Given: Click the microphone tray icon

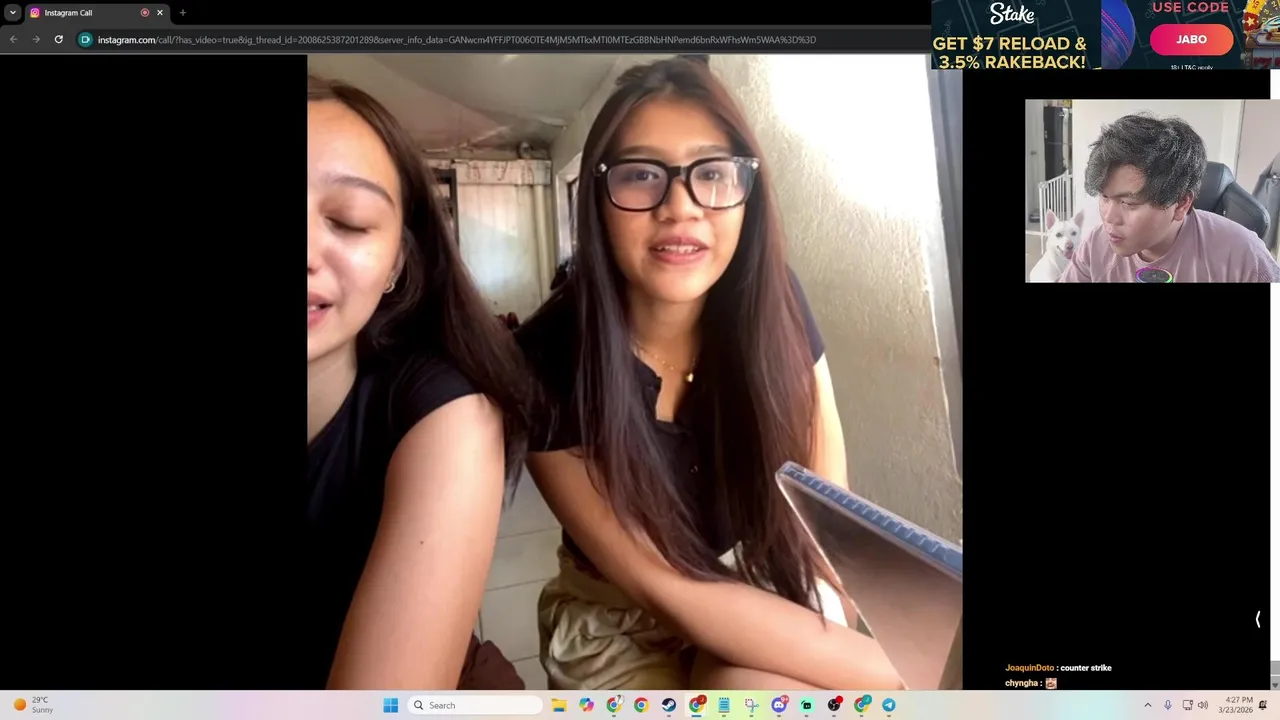Looking at the screenshot, I should [x=1168, y=705].
